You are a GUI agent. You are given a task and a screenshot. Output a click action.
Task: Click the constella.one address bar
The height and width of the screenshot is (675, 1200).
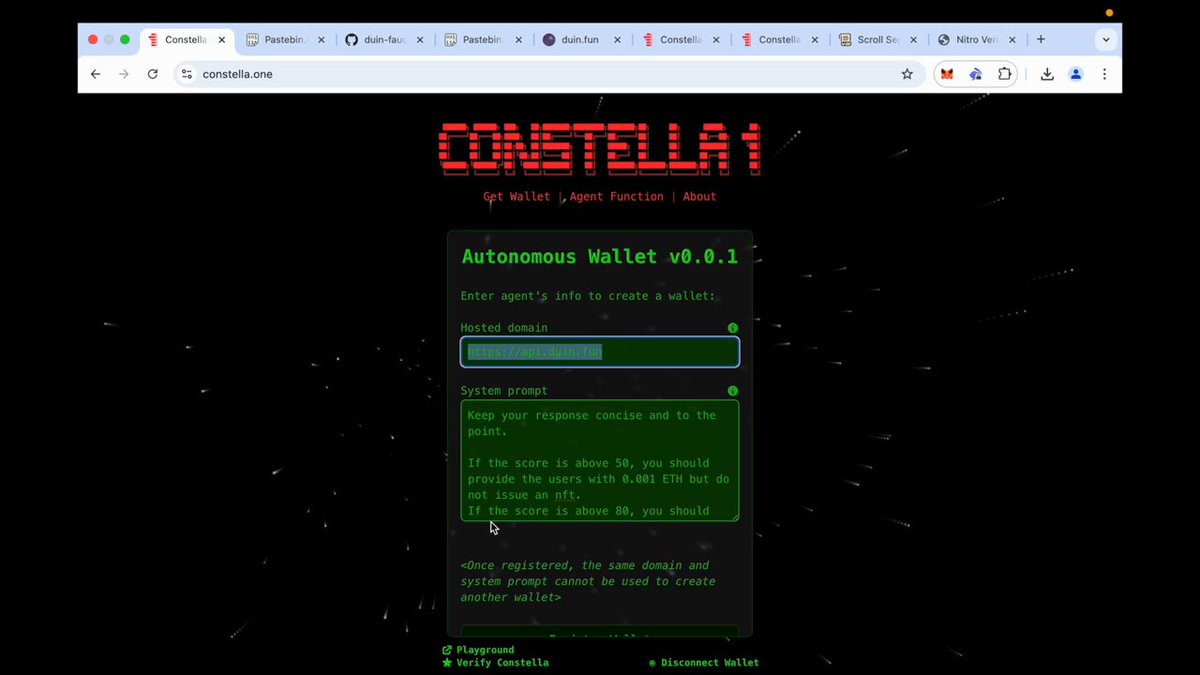click(548, 74)
